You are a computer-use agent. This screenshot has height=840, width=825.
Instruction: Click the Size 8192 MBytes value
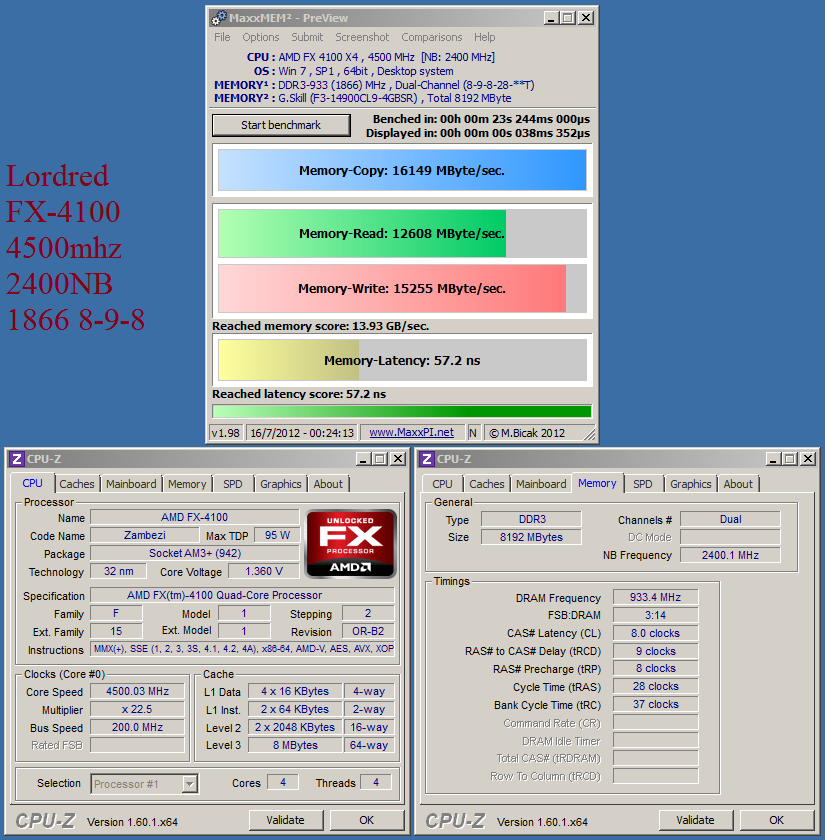point(531,537)
